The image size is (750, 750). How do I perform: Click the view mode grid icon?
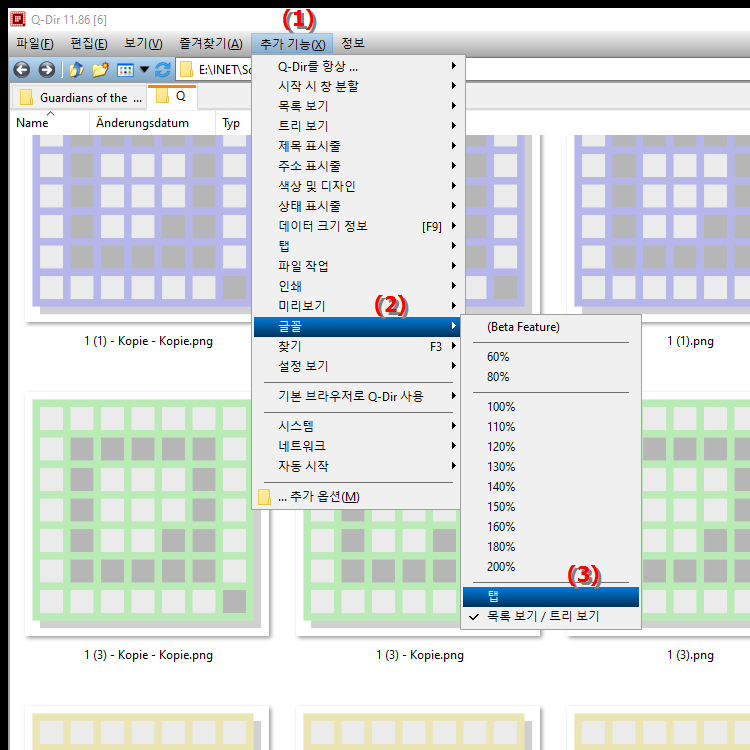[125, 70]
